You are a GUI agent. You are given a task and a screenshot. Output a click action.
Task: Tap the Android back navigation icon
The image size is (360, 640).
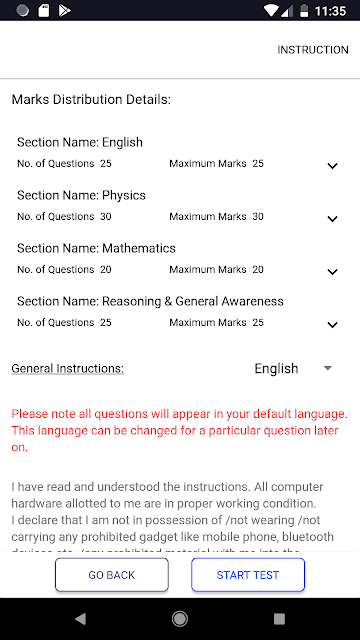coord(80,619)
